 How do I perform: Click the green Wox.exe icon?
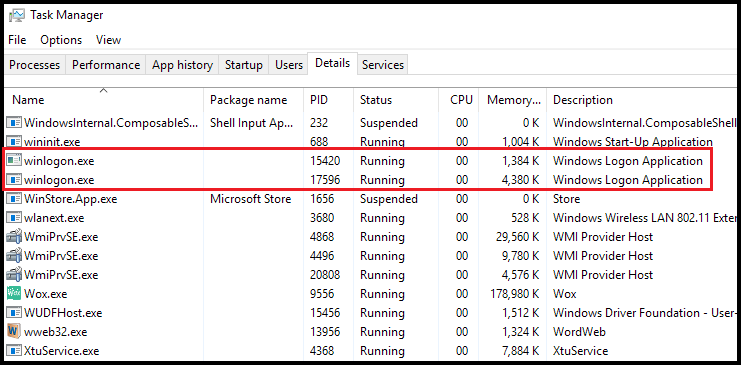[x=14, y=294]
